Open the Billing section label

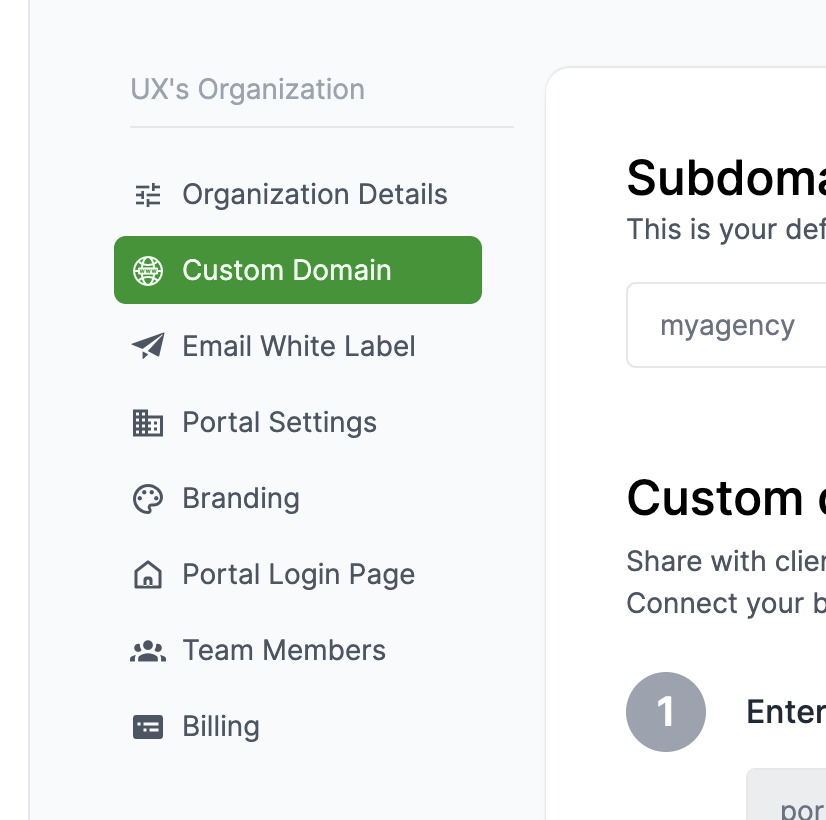(220, 726)
